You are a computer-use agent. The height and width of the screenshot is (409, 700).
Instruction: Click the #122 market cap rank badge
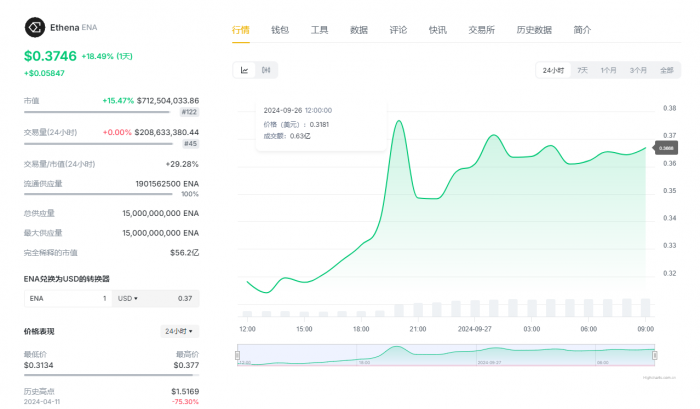(189, 112)
